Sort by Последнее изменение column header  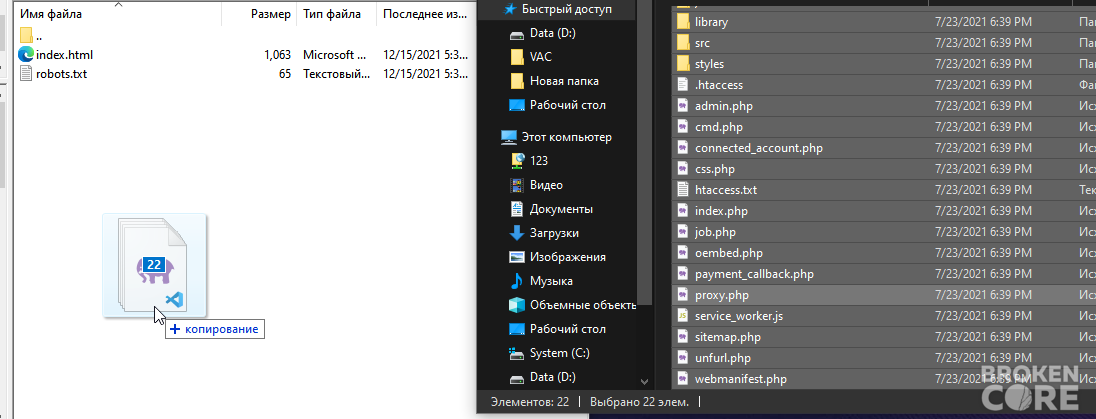click(x=424, y=13)
